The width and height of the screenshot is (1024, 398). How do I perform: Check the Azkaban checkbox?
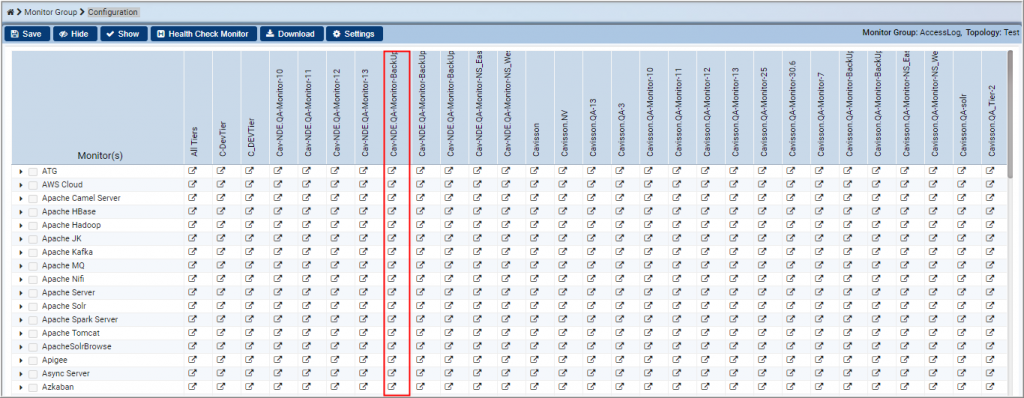point(33,388)
